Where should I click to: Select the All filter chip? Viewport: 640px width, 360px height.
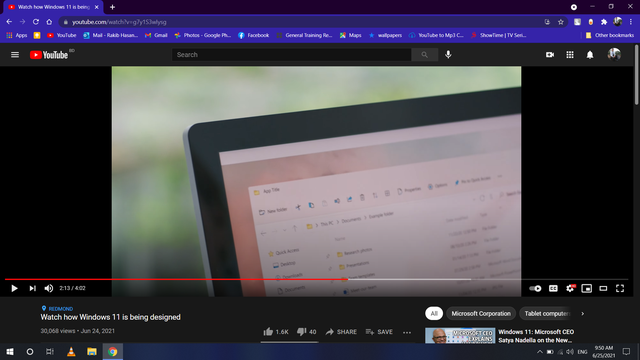pos(434,313)
